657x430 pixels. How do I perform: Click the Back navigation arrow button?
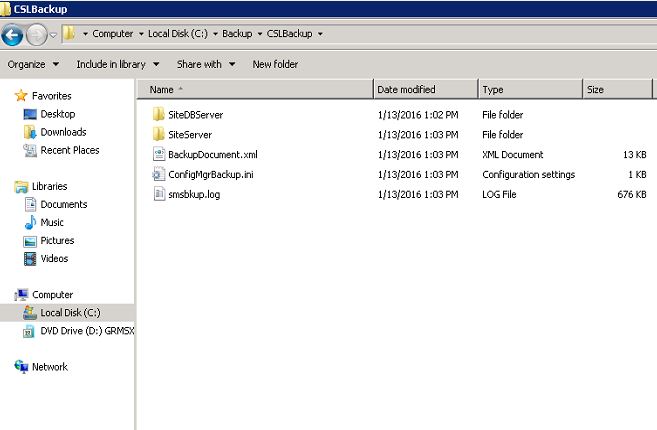click(x=13, y=35)
